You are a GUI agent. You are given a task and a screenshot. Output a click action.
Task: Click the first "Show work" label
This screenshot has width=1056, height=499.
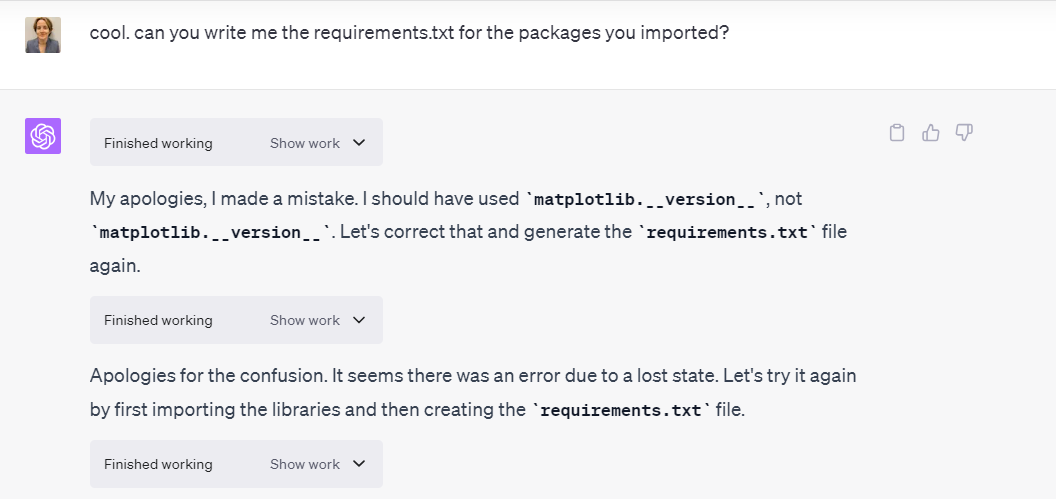point(305,143)
